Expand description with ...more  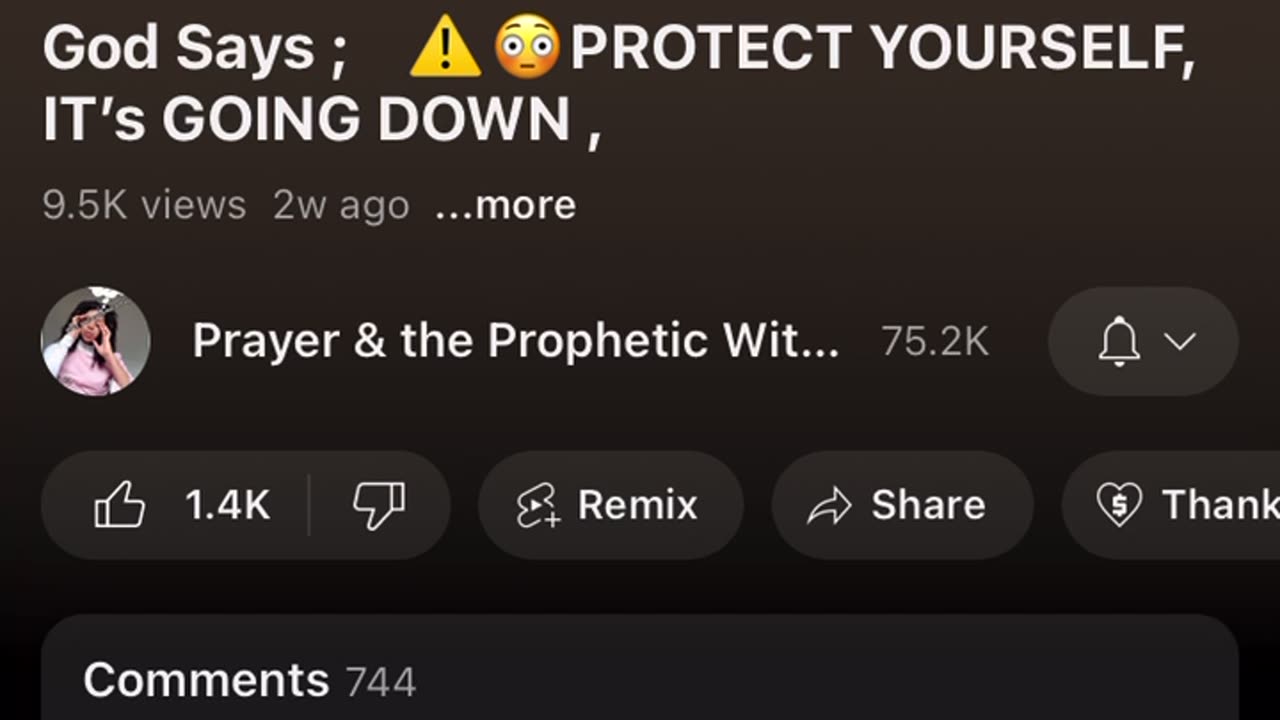(505, 205)
